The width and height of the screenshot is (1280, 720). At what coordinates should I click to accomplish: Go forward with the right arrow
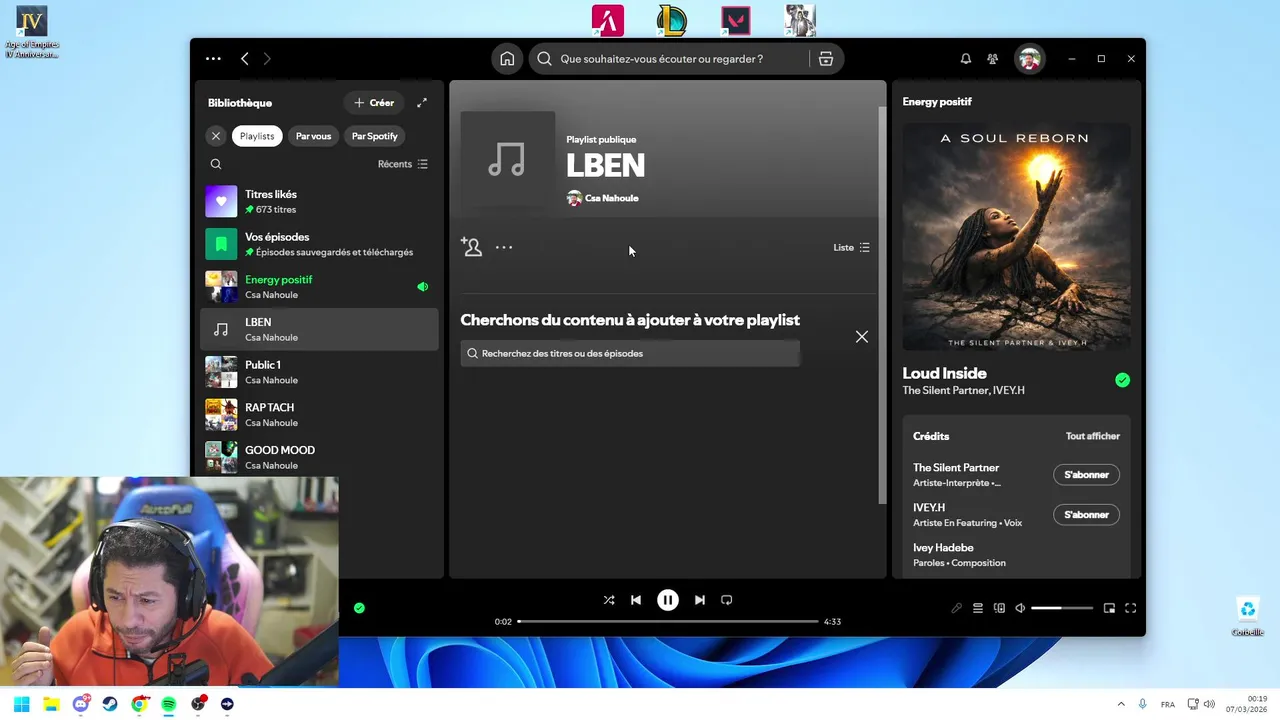pos(267,59)
